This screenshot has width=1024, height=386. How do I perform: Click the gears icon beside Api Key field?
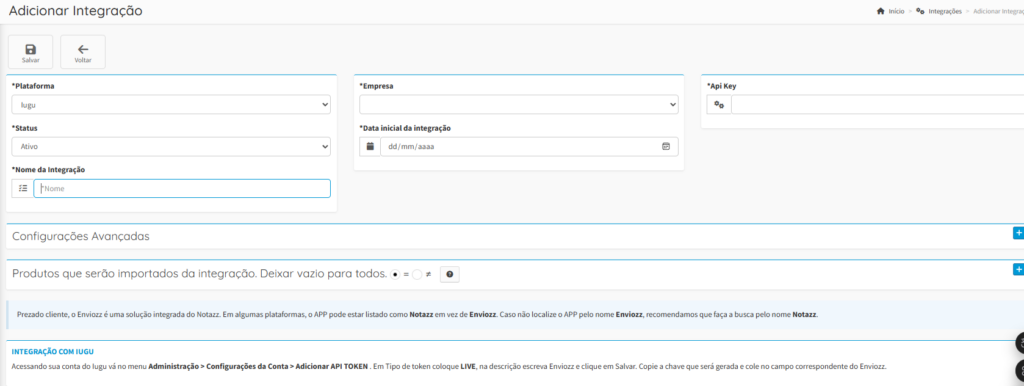click(719, 105)
